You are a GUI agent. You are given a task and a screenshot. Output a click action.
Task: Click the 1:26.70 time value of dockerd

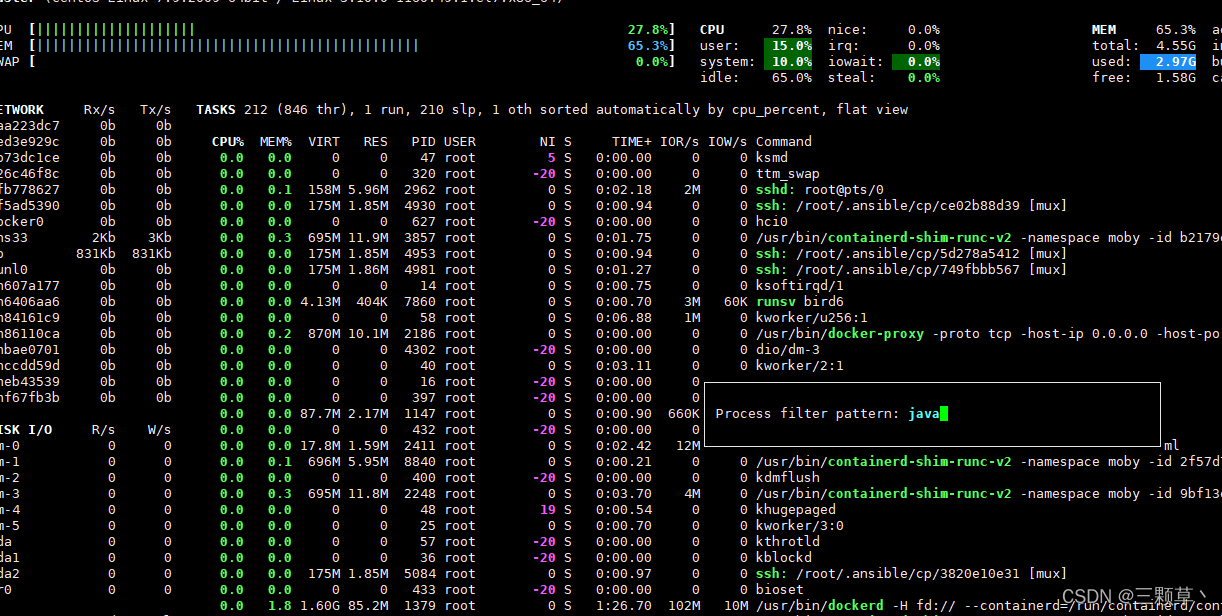point(624,606)
